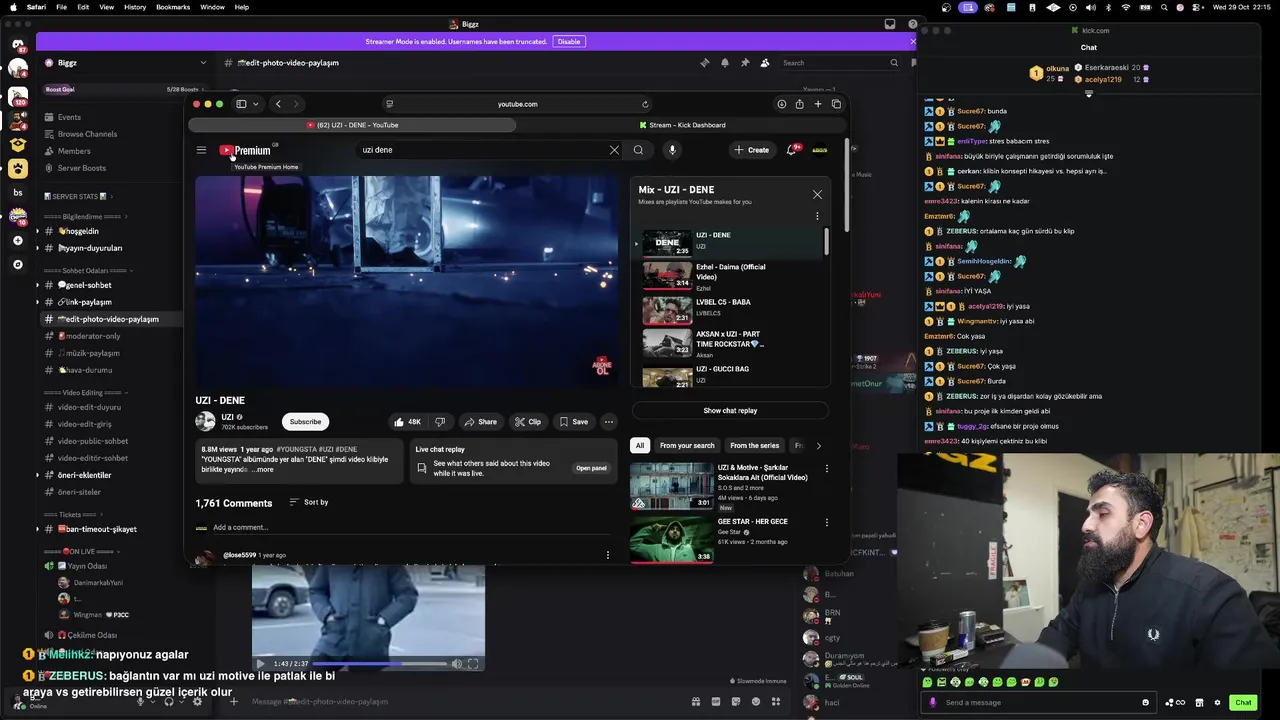Click the Add a comment field
The image size is (1280, 720).
pos(405,527)
